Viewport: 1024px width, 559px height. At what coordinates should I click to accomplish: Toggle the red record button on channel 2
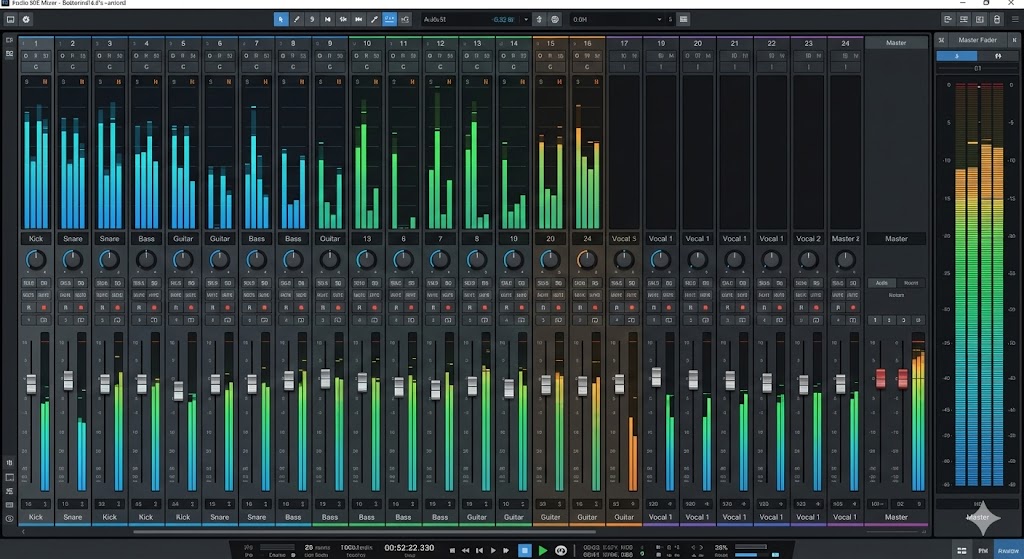tap(80, 309)
